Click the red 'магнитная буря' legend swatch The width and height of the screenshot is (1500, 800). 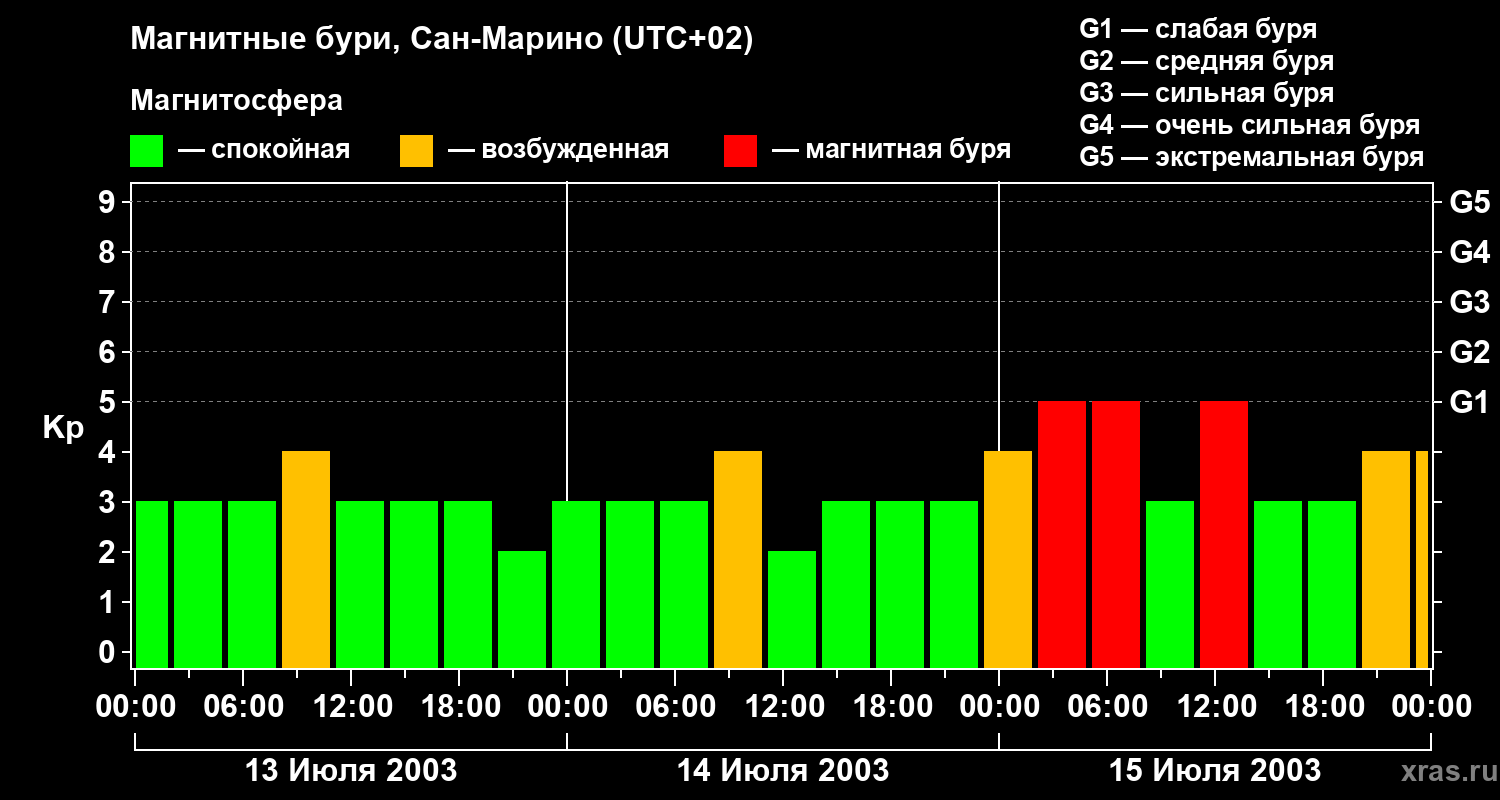tap(740, 151)
